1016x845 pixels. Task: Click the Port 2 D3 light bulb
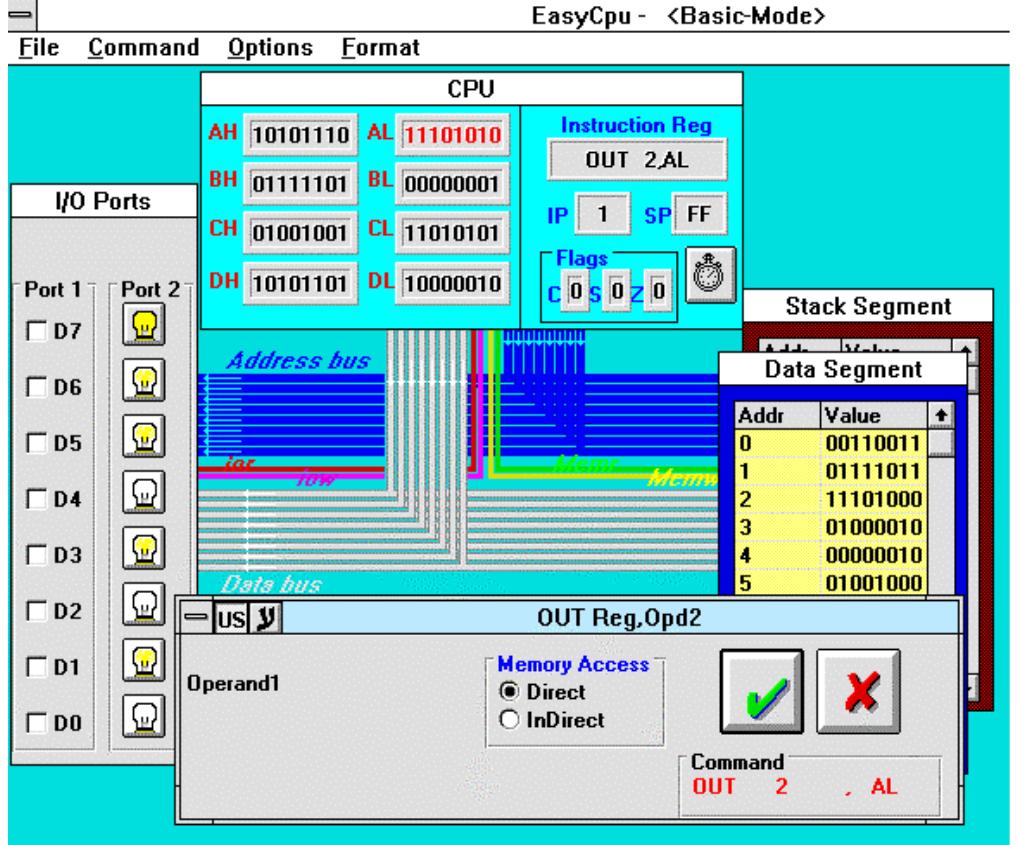point(144,548)
